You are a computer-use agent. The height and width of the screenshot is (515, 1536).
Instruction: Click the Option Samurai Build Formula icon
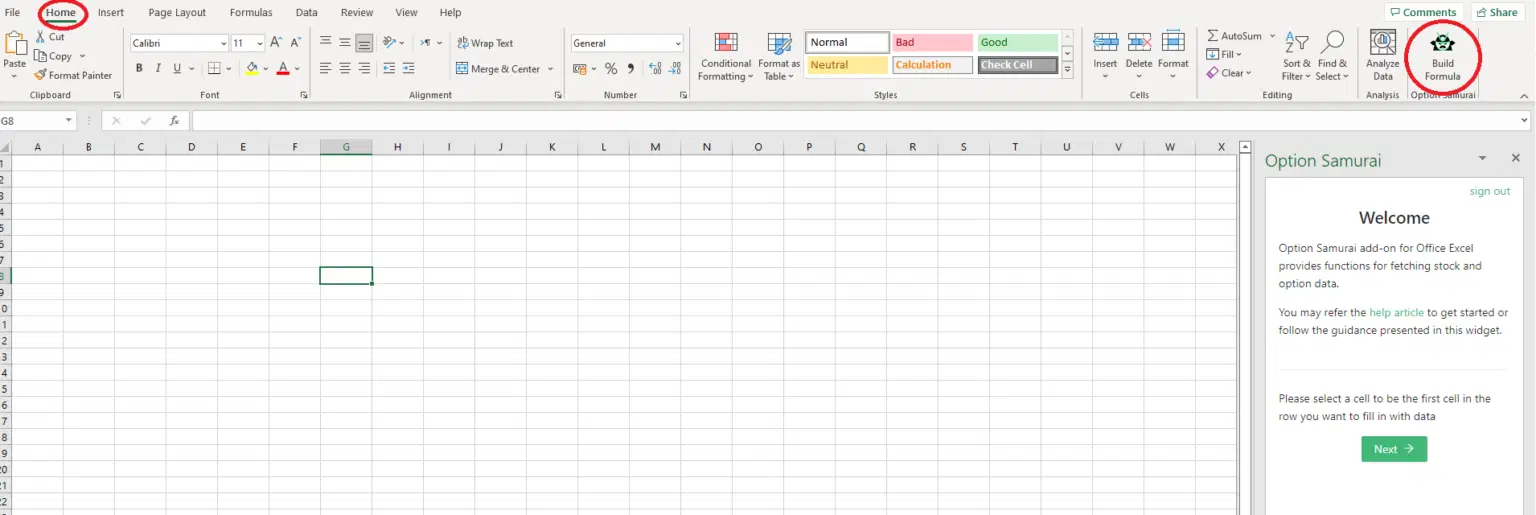pos(1442,45)
